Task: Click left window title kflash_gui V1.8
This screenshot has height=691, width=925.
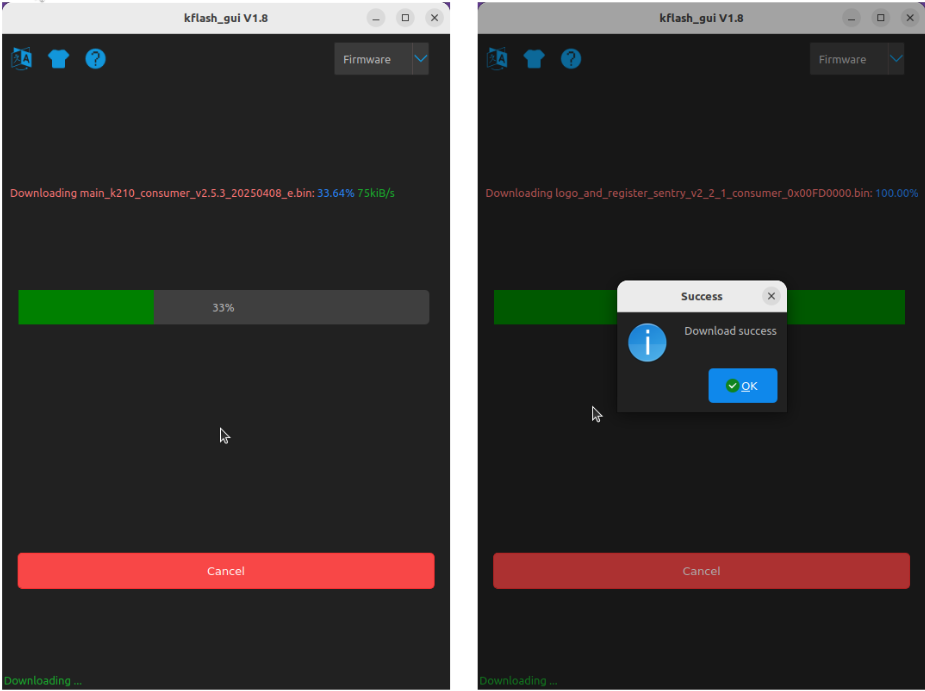Action: point(226,18)
